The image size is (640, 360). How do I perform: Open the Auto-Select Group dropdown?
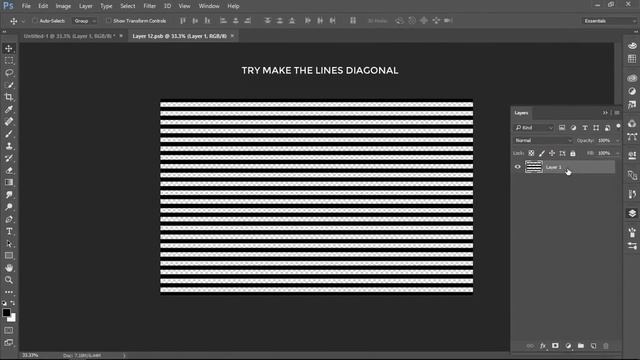pyautogui.click(x=84, y=21)
